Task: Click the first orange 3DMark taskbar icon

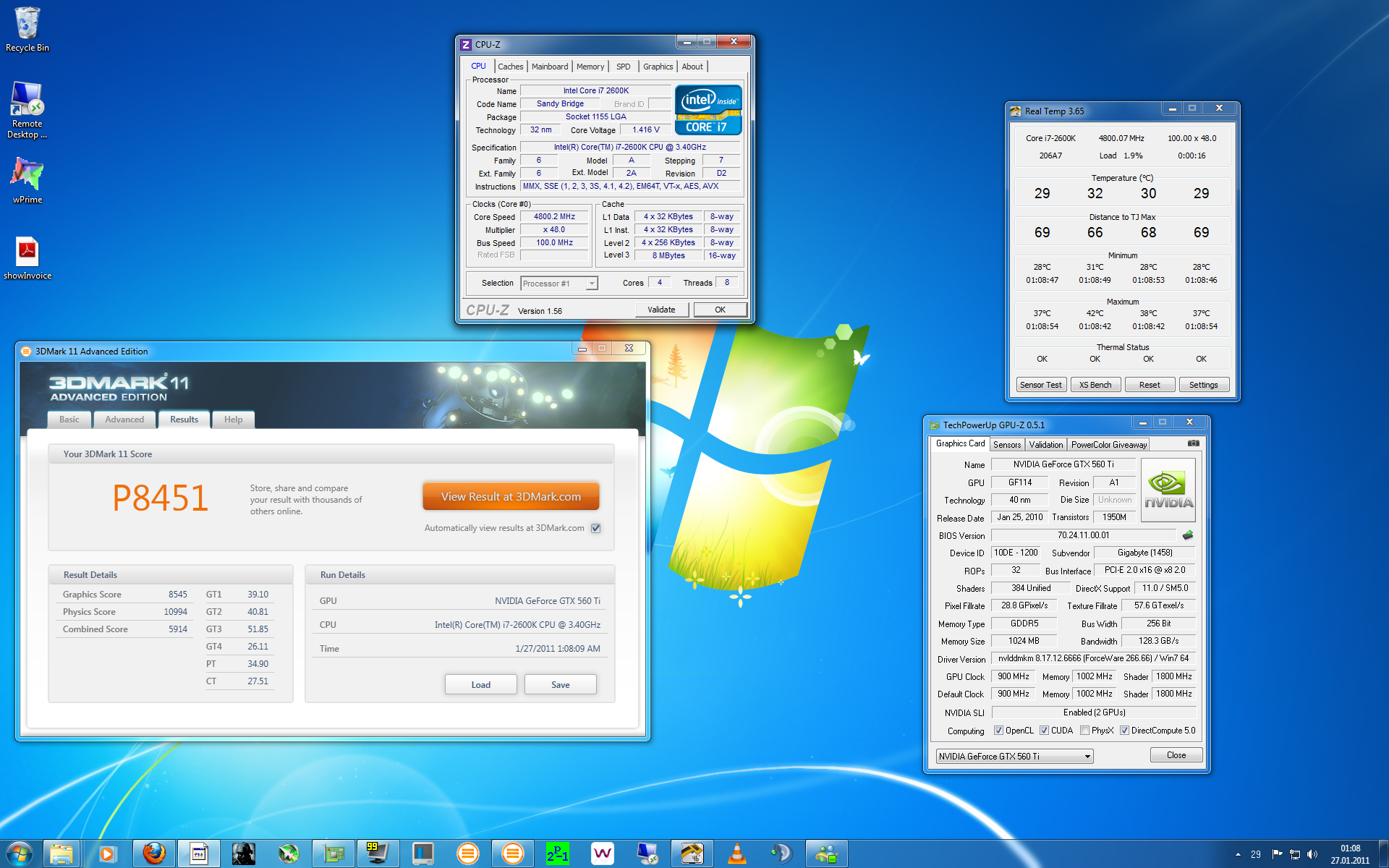Action: click(467, 854)
